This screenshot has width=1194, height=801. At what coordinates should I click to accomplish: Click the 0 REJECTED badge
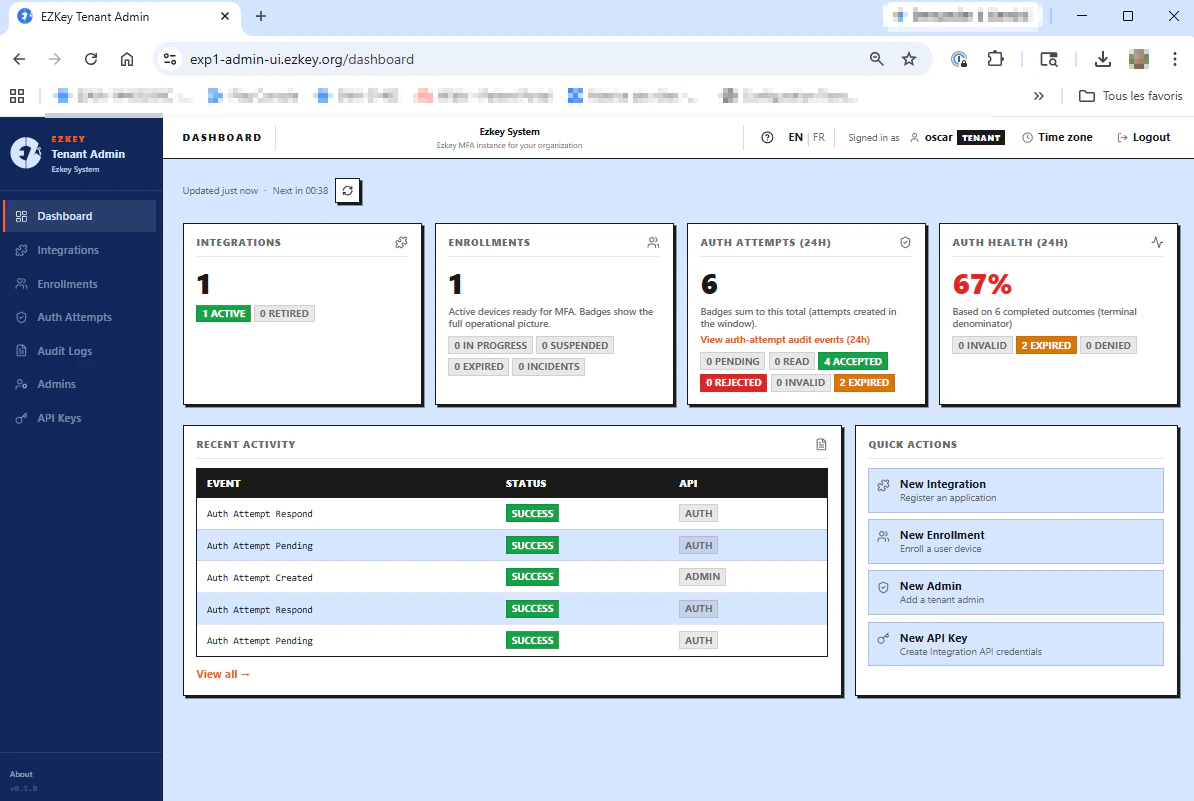tap(733, 383)
